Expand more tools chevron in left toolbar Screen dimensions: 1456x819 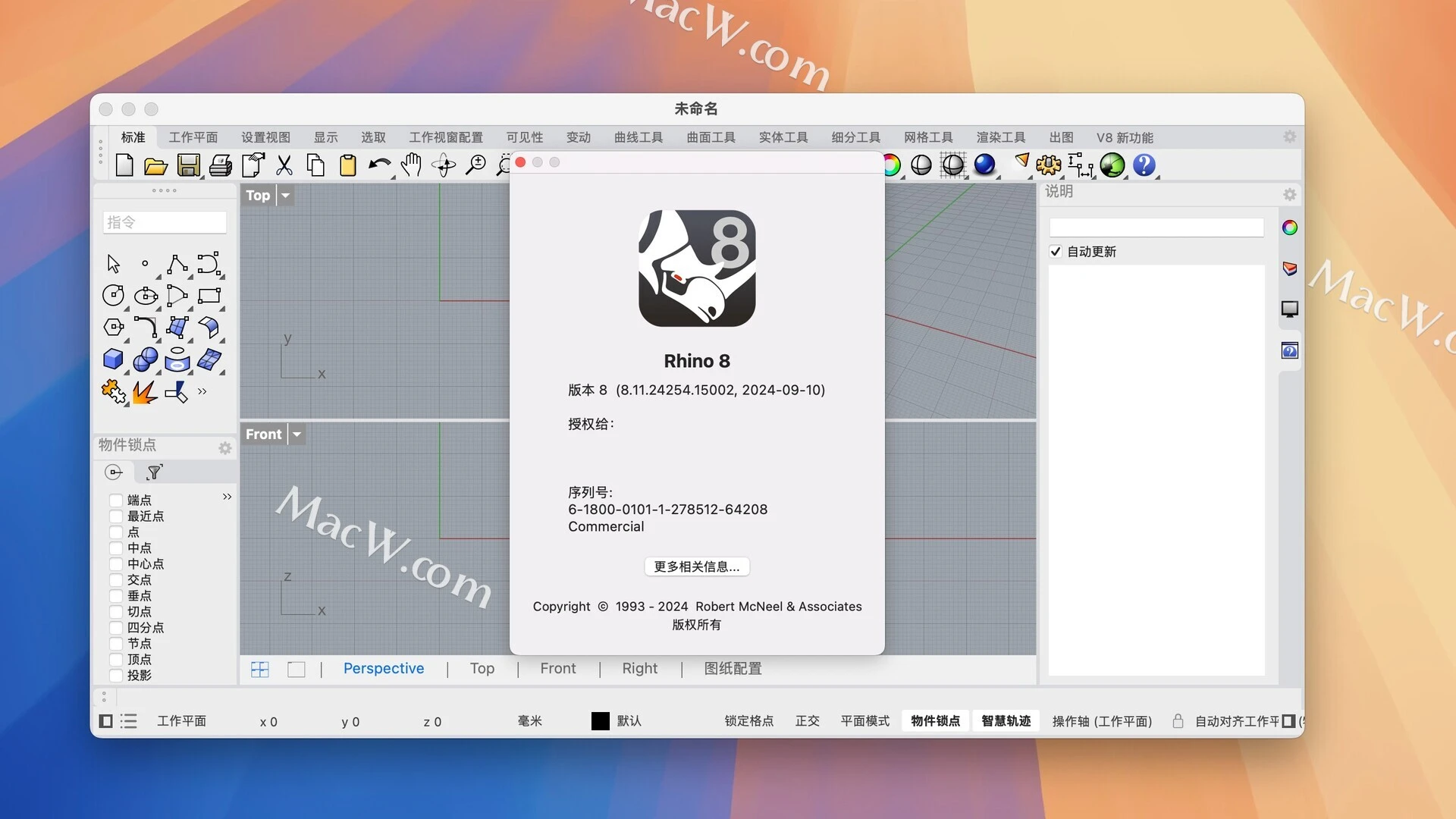(202, 392)
